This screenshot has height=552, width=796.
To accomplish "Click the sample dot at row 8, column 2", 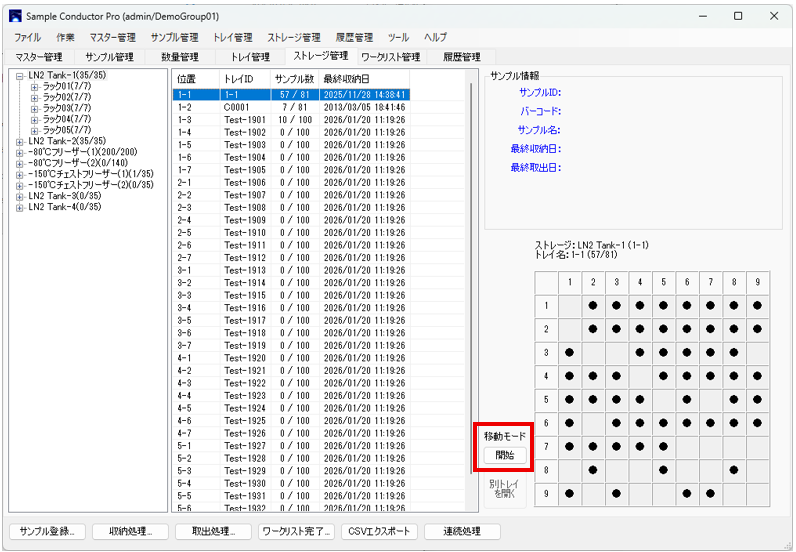I will point(593,468).
